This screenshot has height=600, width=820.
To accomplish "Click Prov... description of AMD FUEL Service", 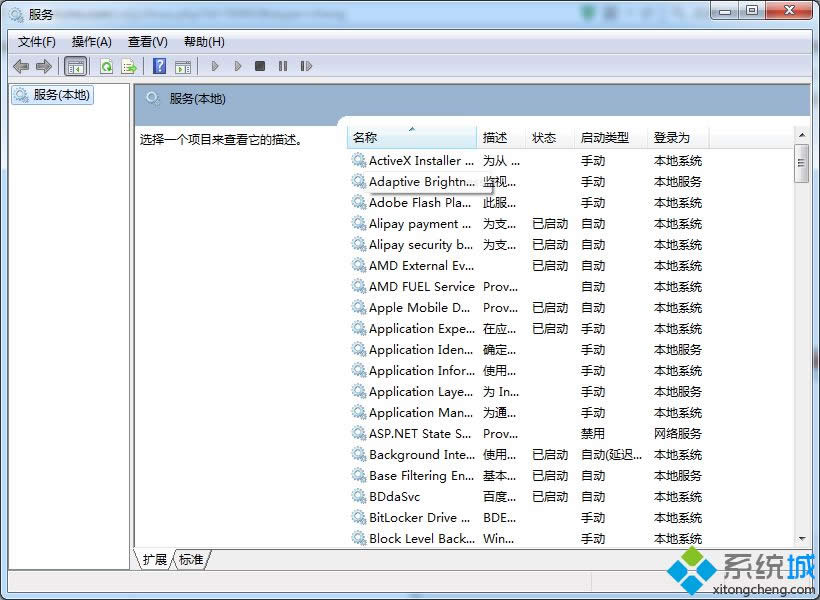I will (500, 287).
